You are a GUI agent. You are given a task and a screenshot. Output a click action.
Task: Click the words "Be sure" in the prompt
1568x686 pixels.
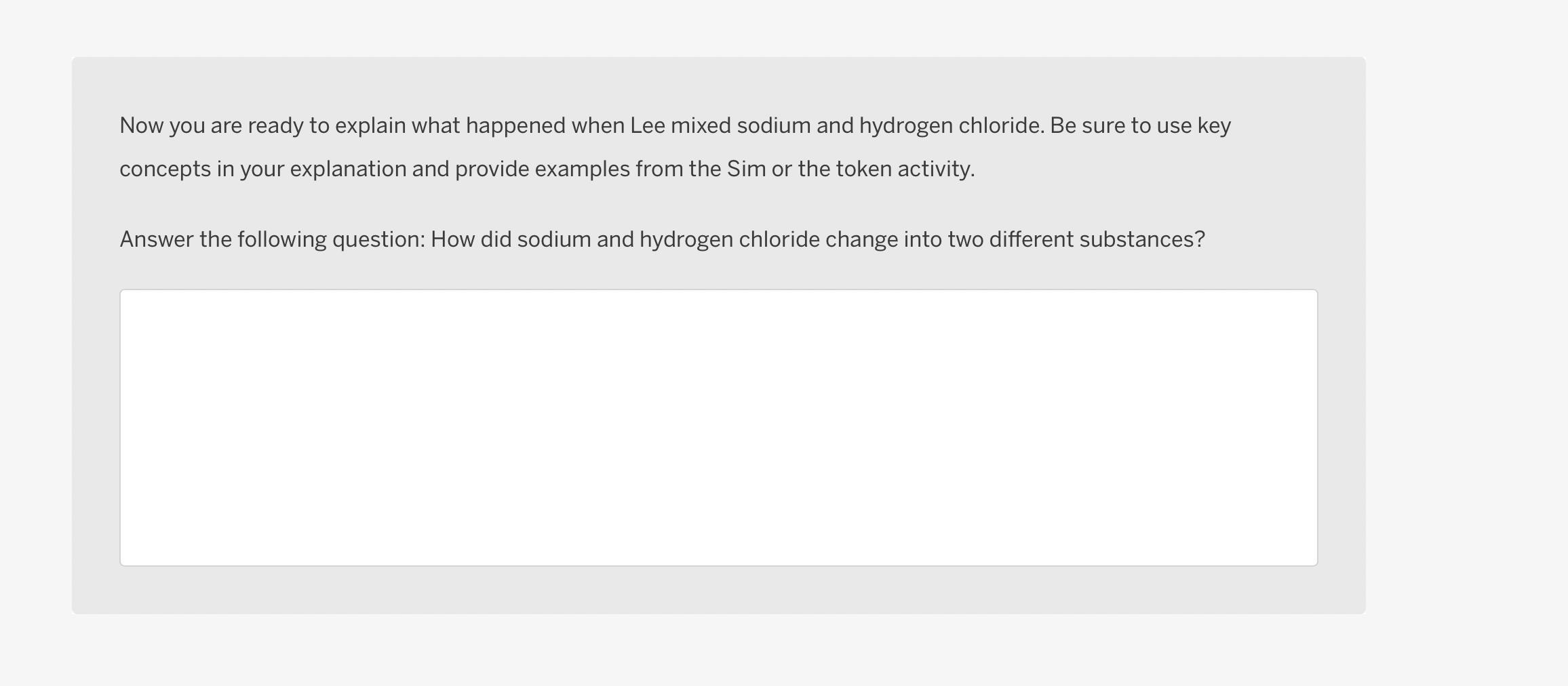[x=1086, y=126]
